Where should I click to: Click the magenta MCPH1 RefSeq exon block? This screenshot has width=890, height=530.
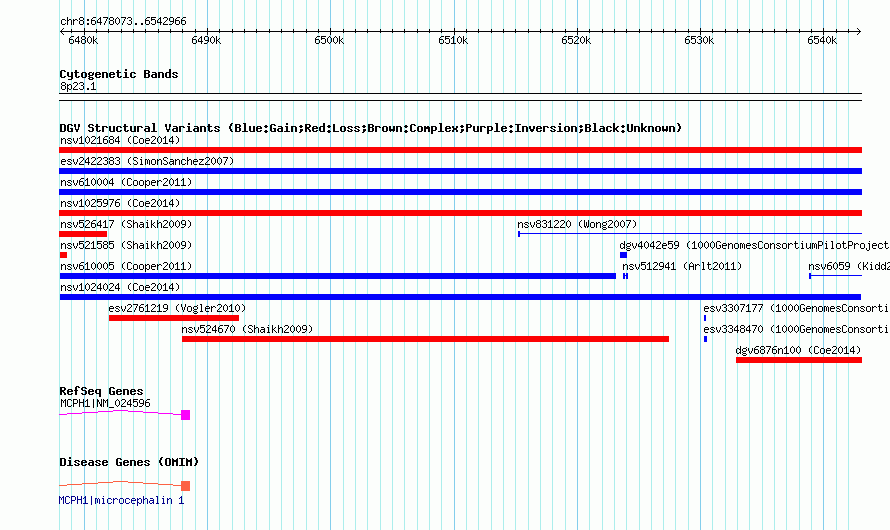tap(186, 415)
